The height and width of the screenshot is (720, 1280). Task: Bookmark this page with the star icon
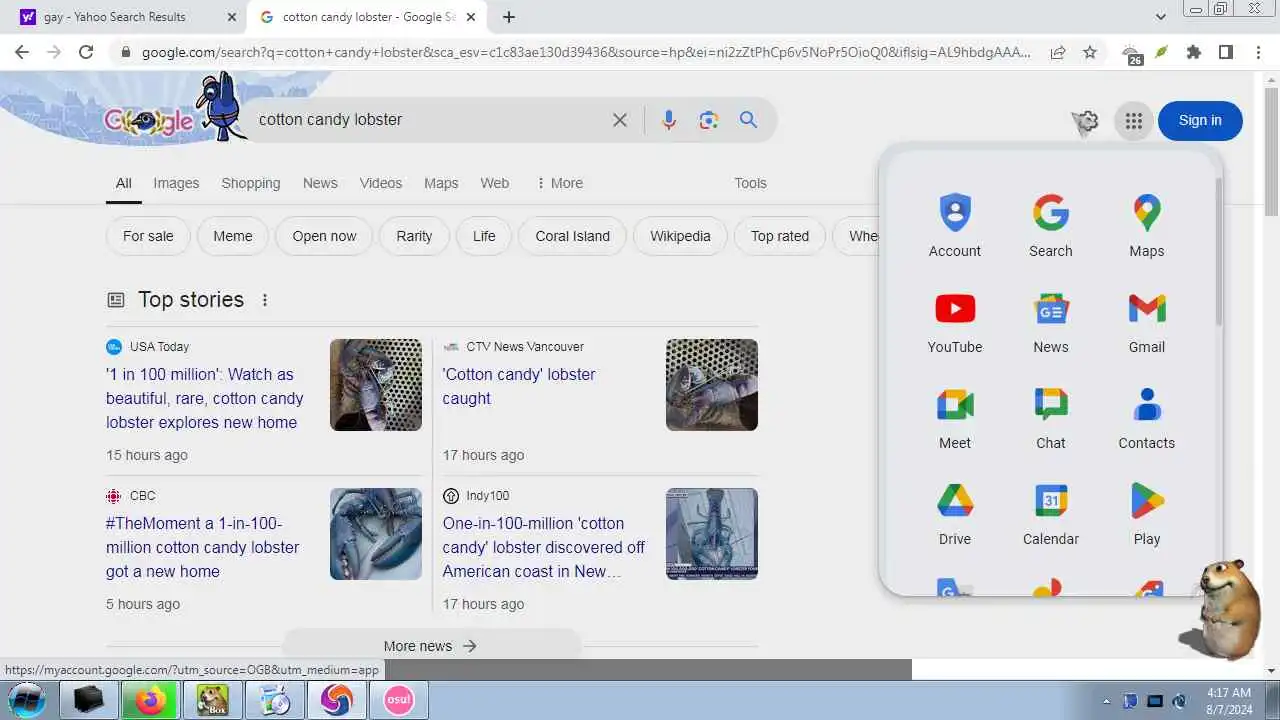click(1090, 52)
